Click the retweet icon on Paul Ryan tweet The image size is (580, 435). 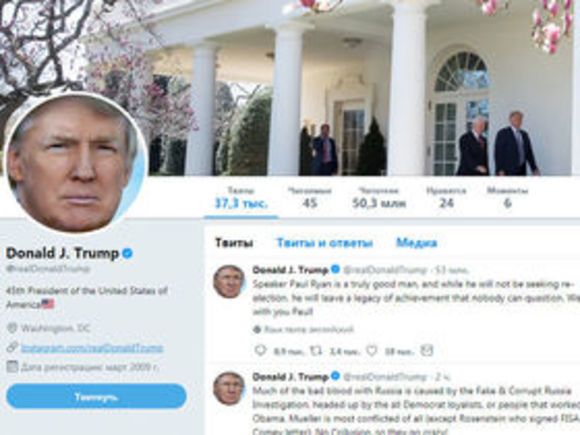tap(316, 350)
